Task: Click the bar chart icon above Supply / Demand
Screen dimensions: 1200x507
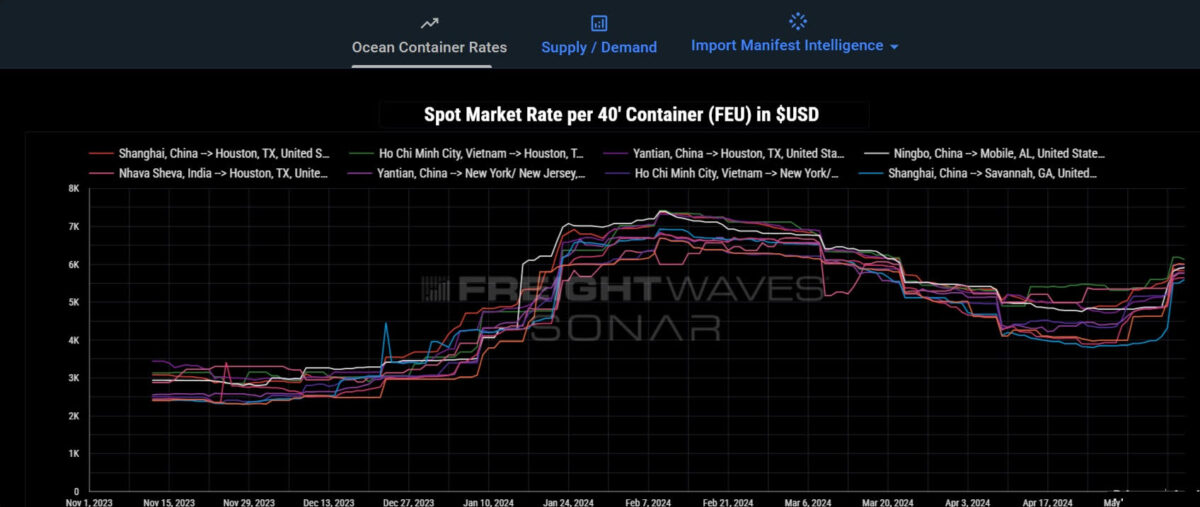Action: point(599,22)
